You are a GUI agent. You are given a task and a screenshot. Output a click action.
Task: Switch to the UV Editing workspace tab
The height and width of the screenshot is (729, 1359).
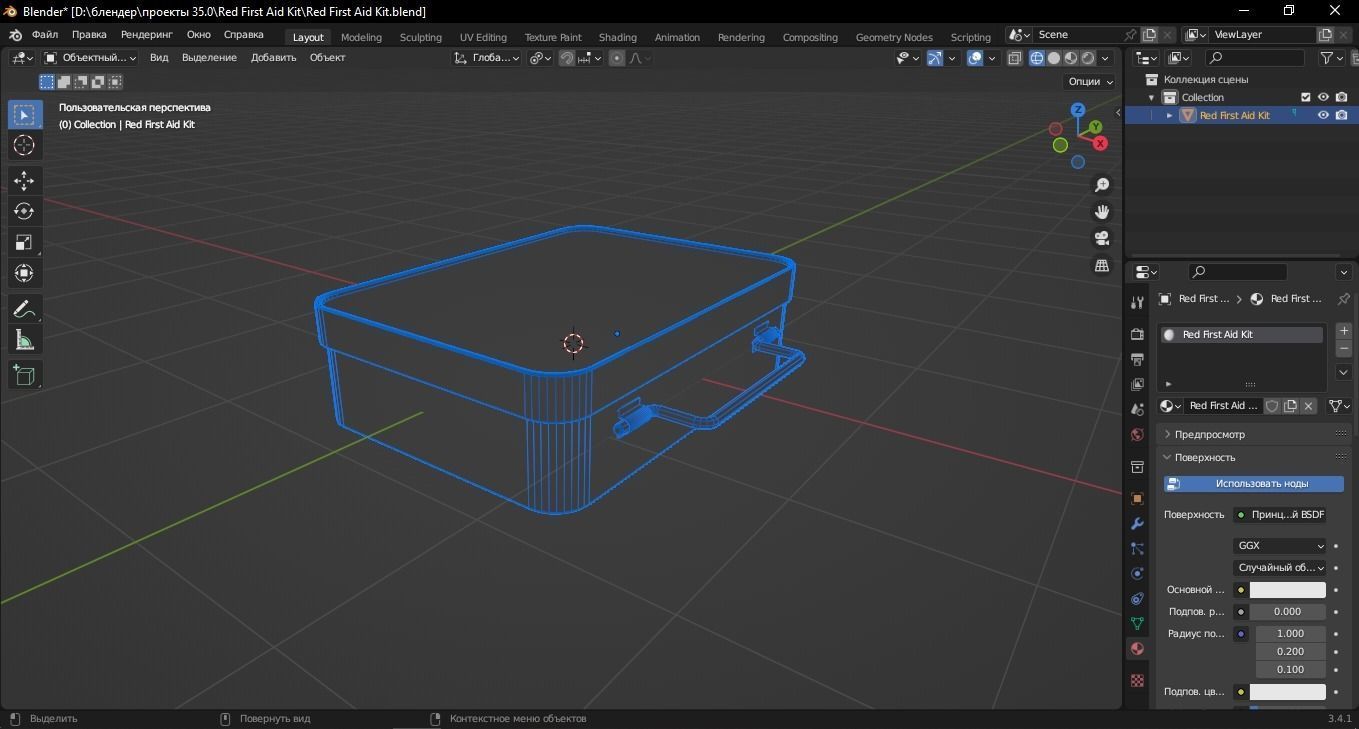(483, 37)
